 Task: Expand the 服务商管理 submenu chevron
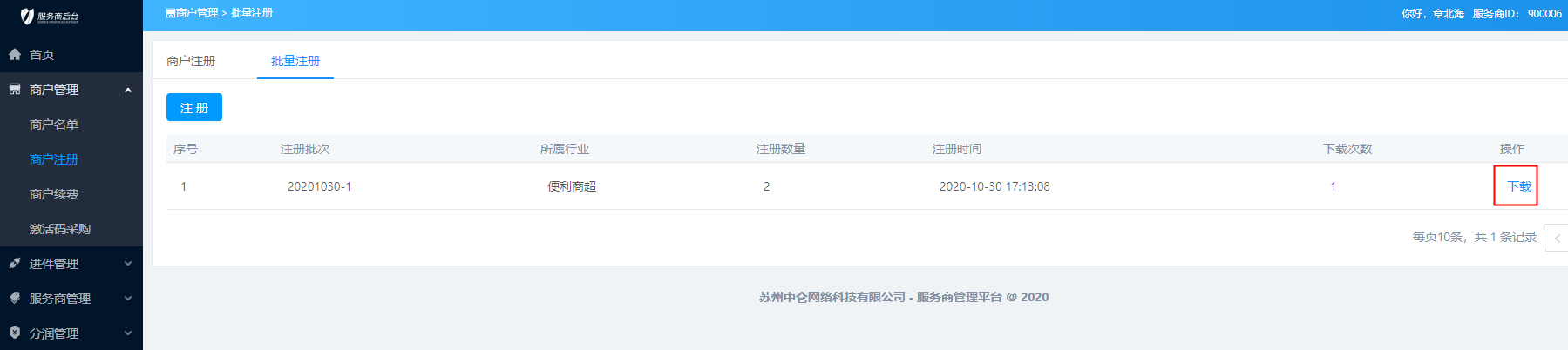point(128,299)
